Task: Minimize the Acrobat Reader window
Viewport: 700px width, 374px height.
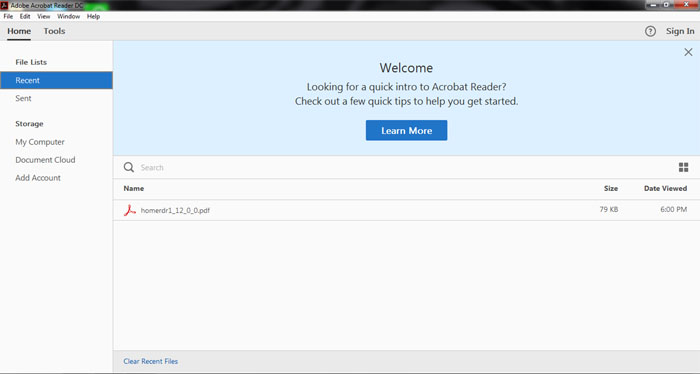Action: pos(654,4)
